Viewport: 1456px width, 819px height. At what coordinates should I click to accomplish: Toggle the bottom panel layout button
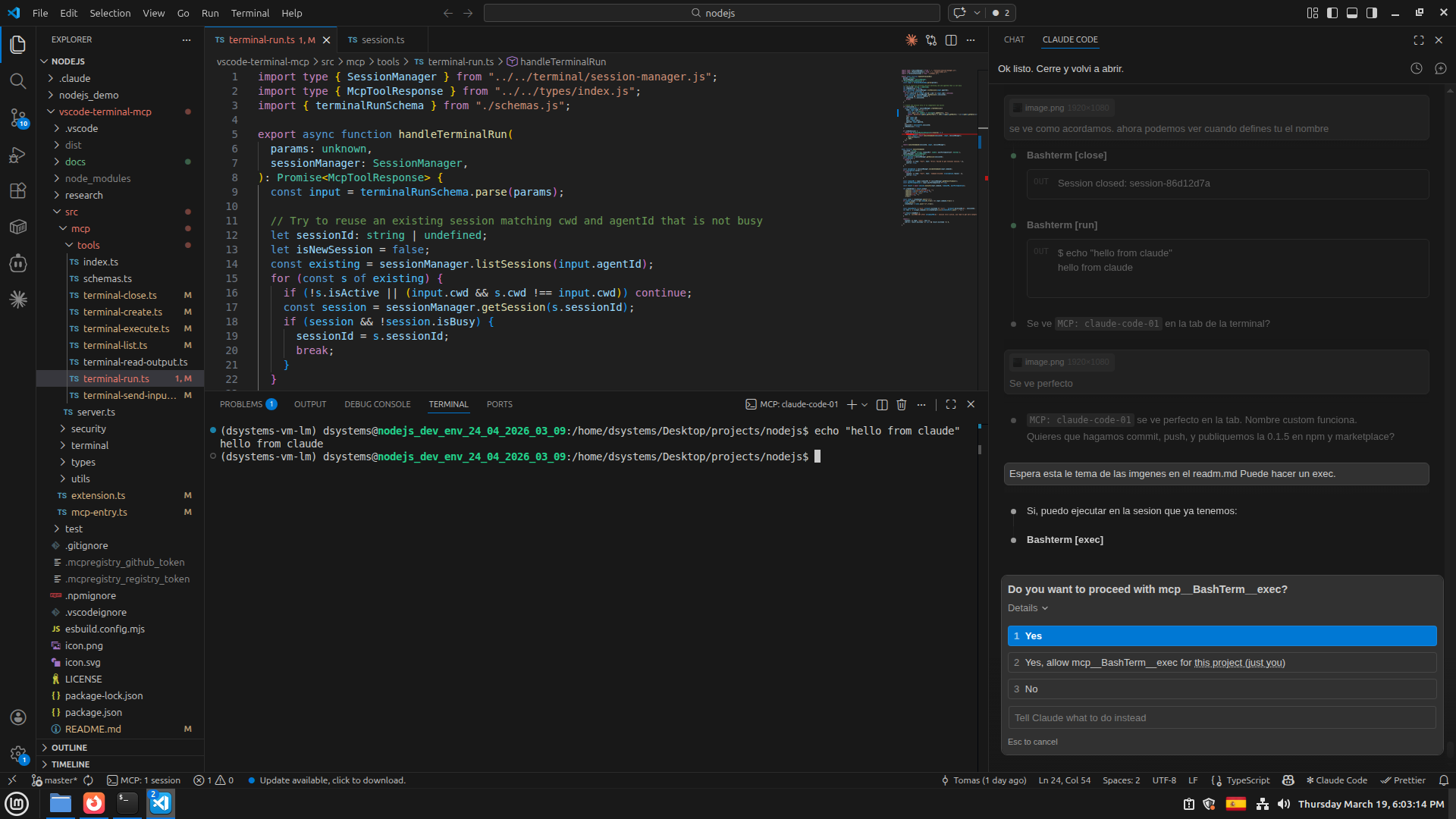(1352, 13)
